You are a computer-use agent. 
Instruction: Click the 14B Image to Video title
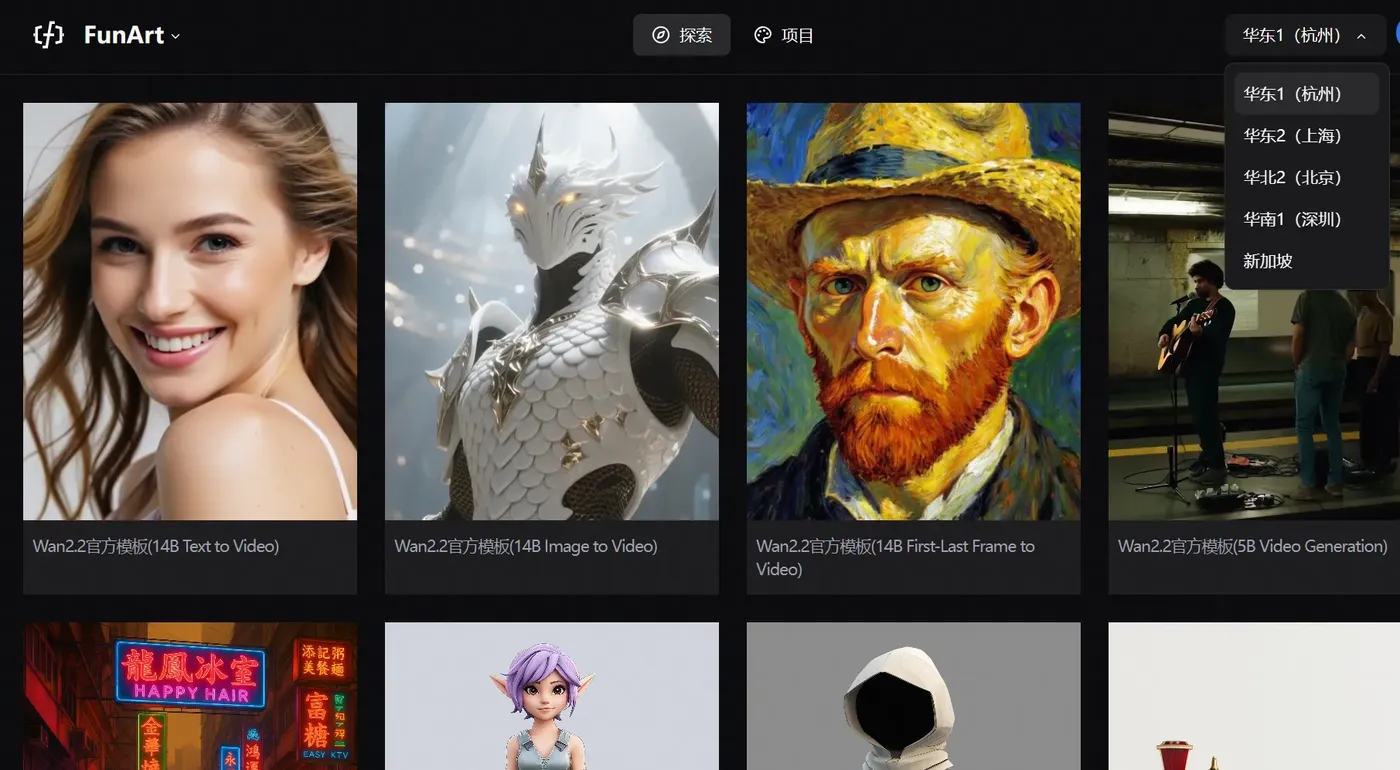[526, 547]
